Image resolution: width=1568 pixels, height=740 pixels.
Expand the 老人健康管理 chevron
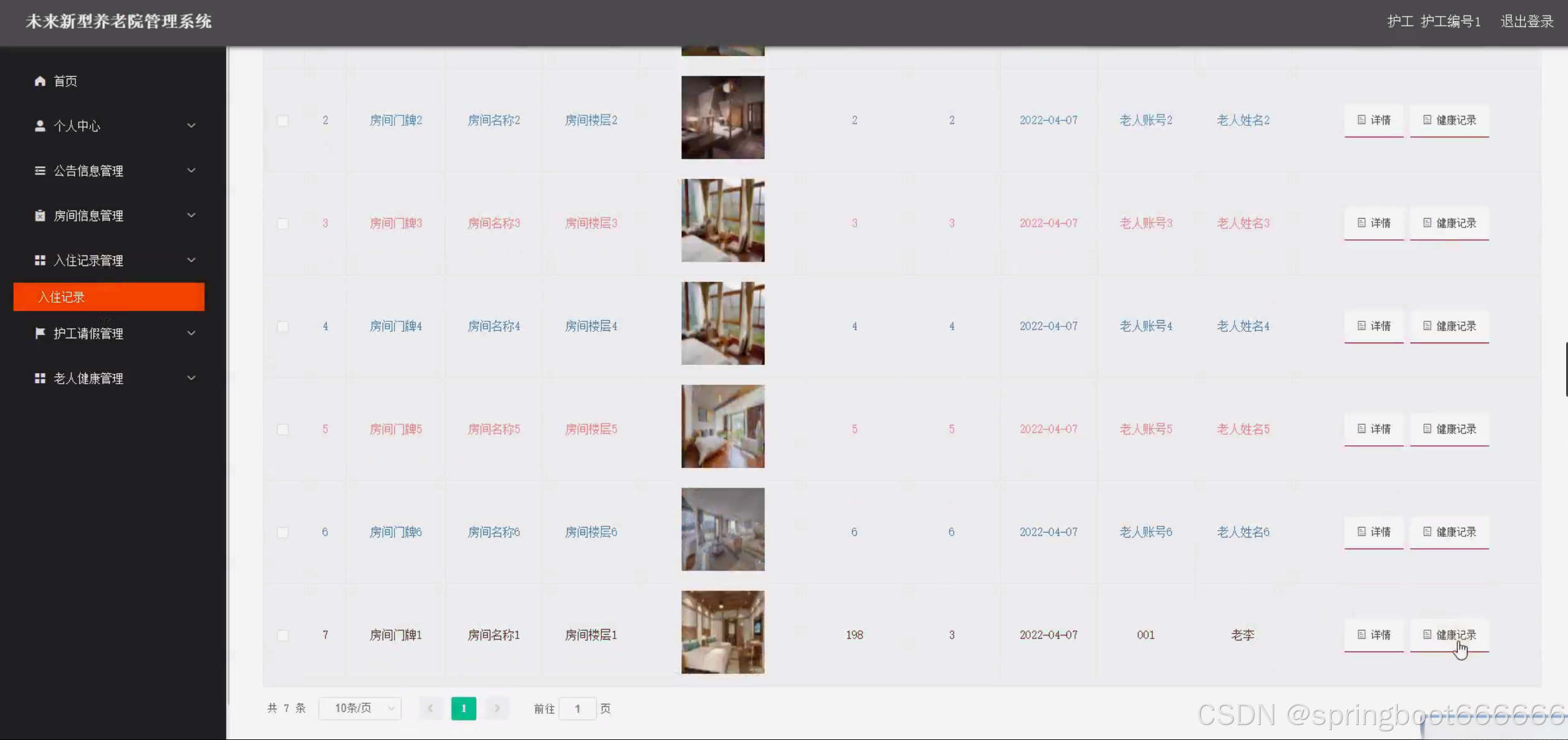191,378
